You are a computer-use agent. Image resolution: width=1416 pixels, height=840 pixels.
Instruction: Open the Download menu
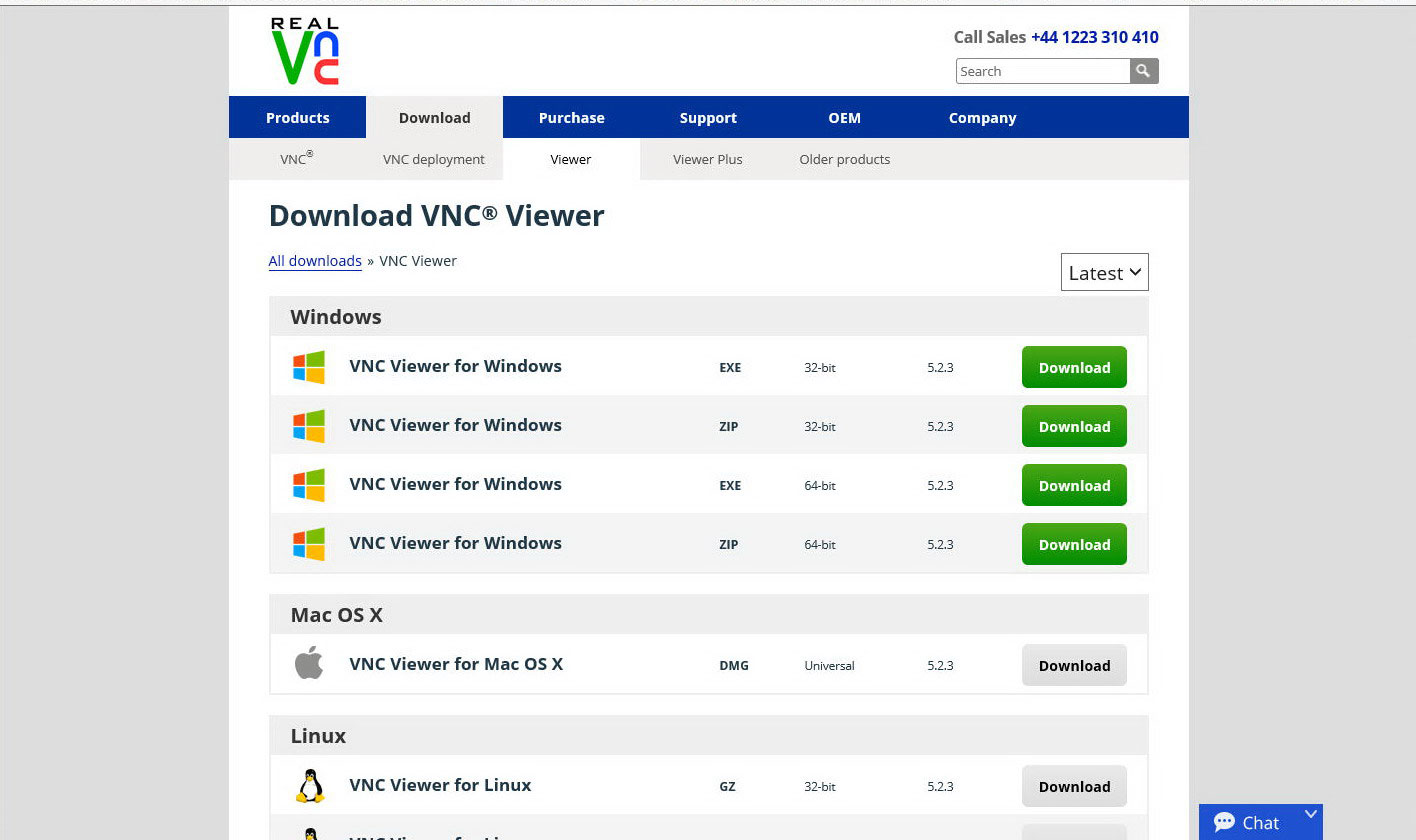(x=434, y=117)
